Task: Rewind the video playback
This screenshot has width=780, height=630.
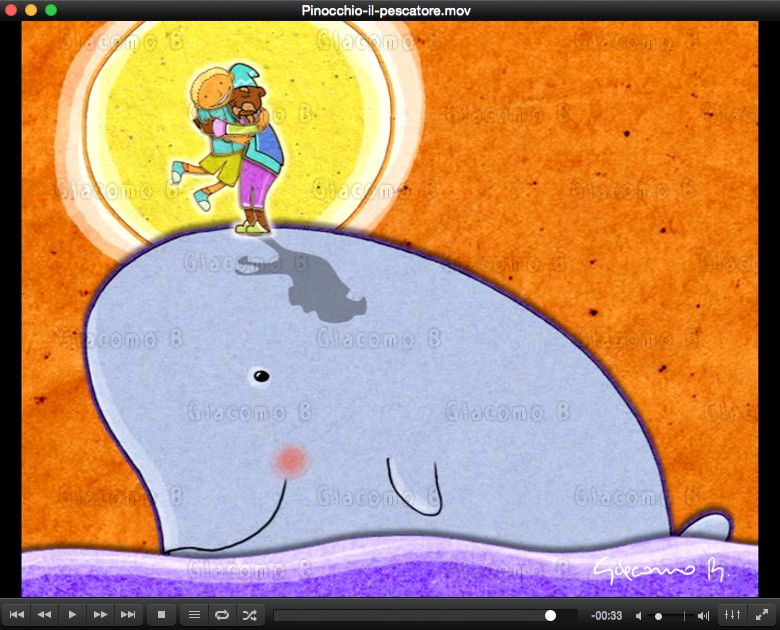Action: pos(44,615)
